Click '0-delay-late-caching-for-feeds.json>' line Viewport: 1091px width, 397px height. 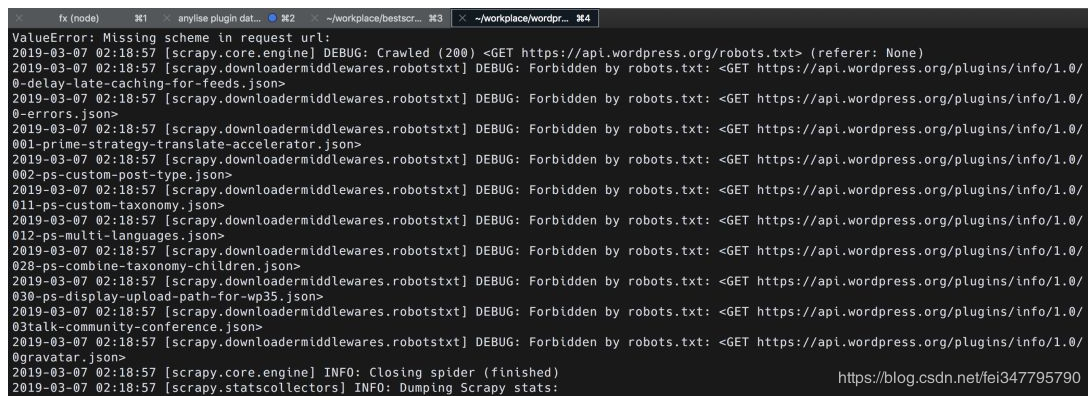(148, 83)
